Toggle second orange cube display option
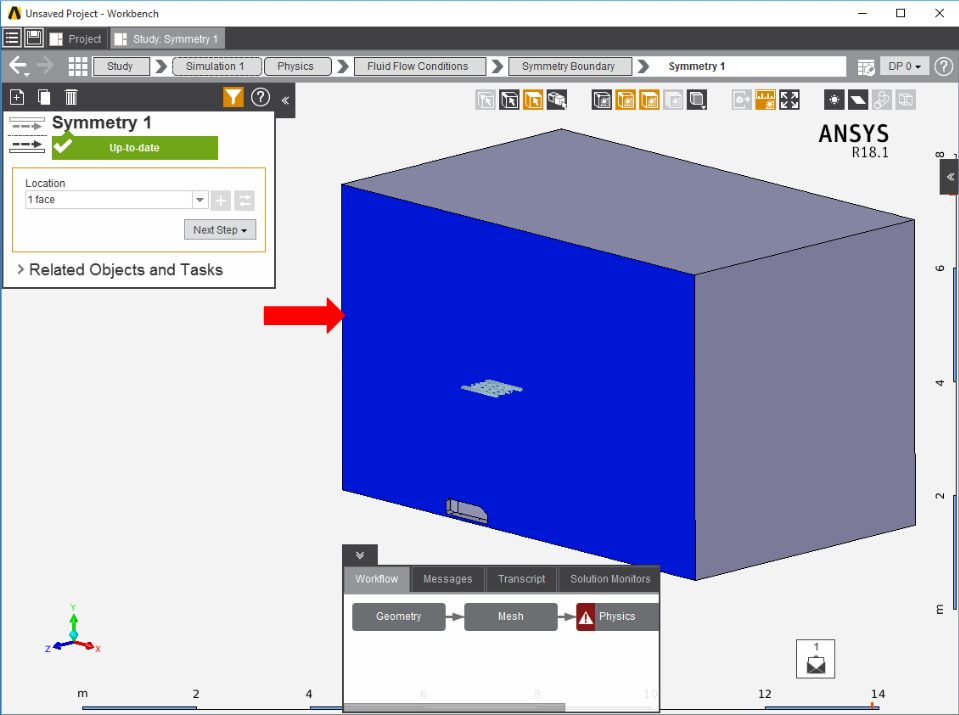 pyautogui.click(x=650, y=100)
